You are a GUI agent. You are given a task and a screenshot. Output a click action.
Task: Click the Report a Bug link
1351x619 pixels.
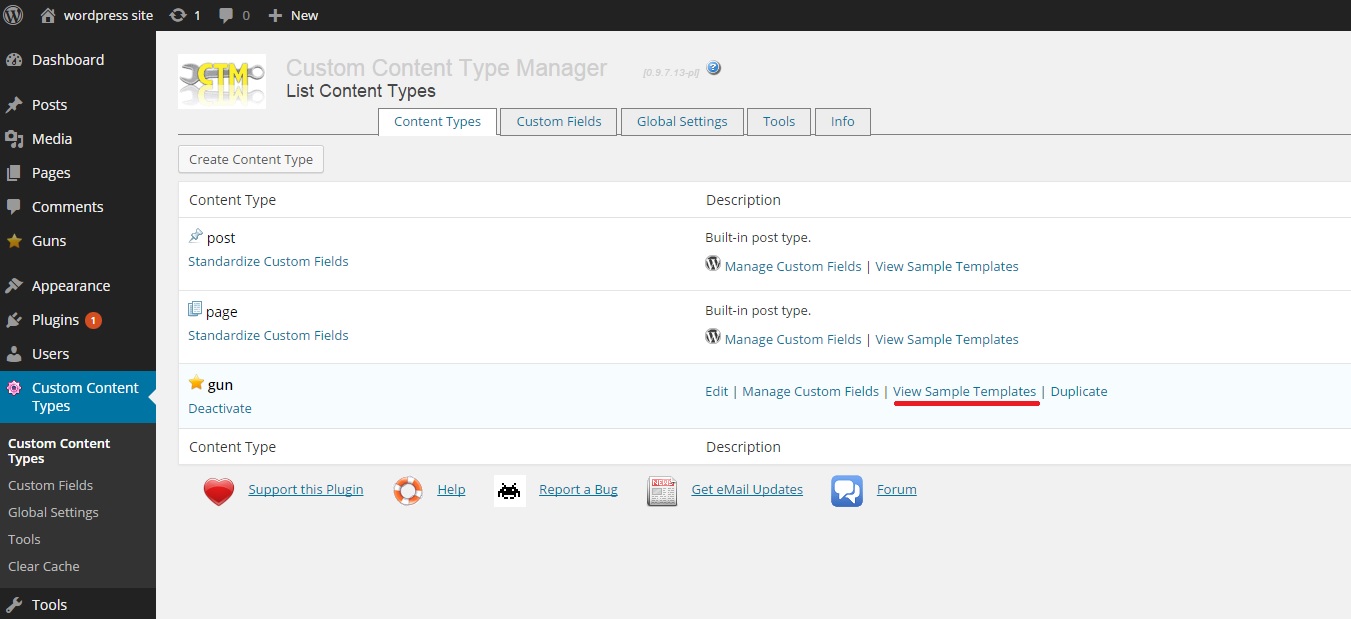pyautogui.click(x=578, y=490)
